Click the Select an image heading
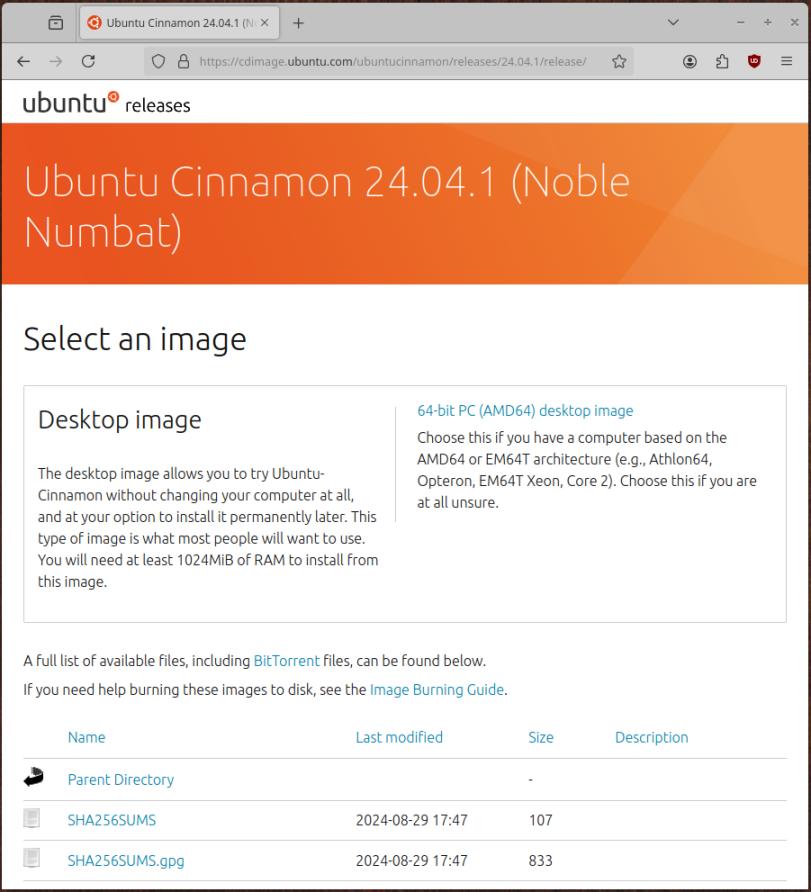This screenshot has height=892, width=811. [x=135, y=340]
